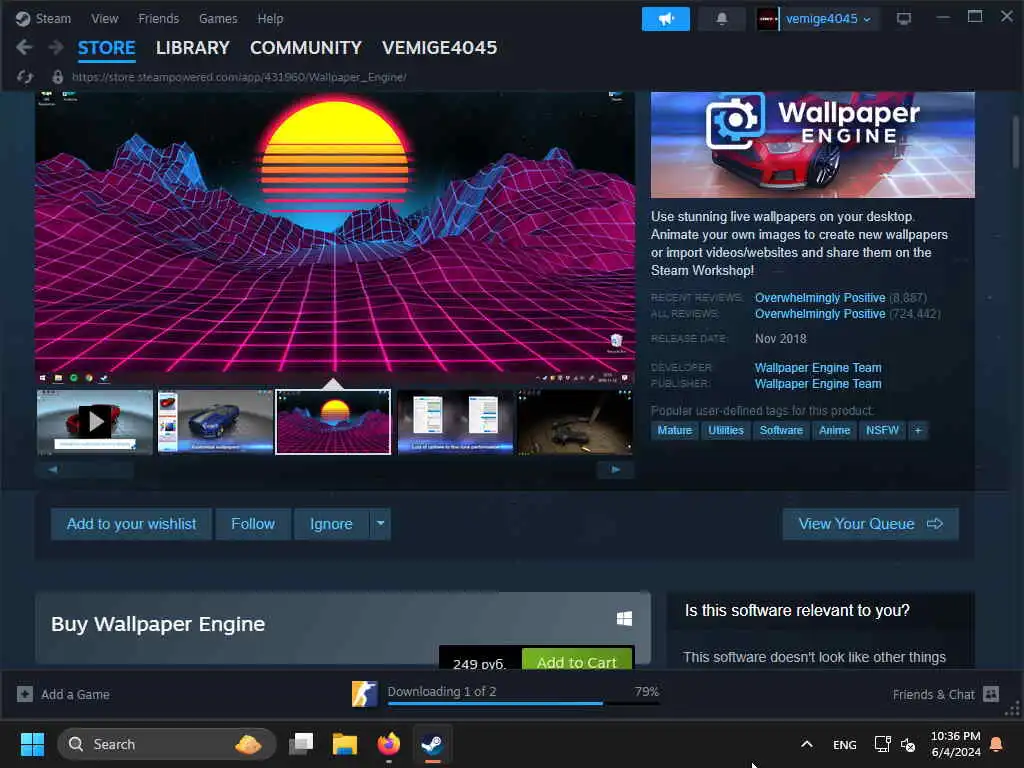The height and width of the screenshot is (768, 1024).
Task: Open the notifications bell icon
Action: 722,19
